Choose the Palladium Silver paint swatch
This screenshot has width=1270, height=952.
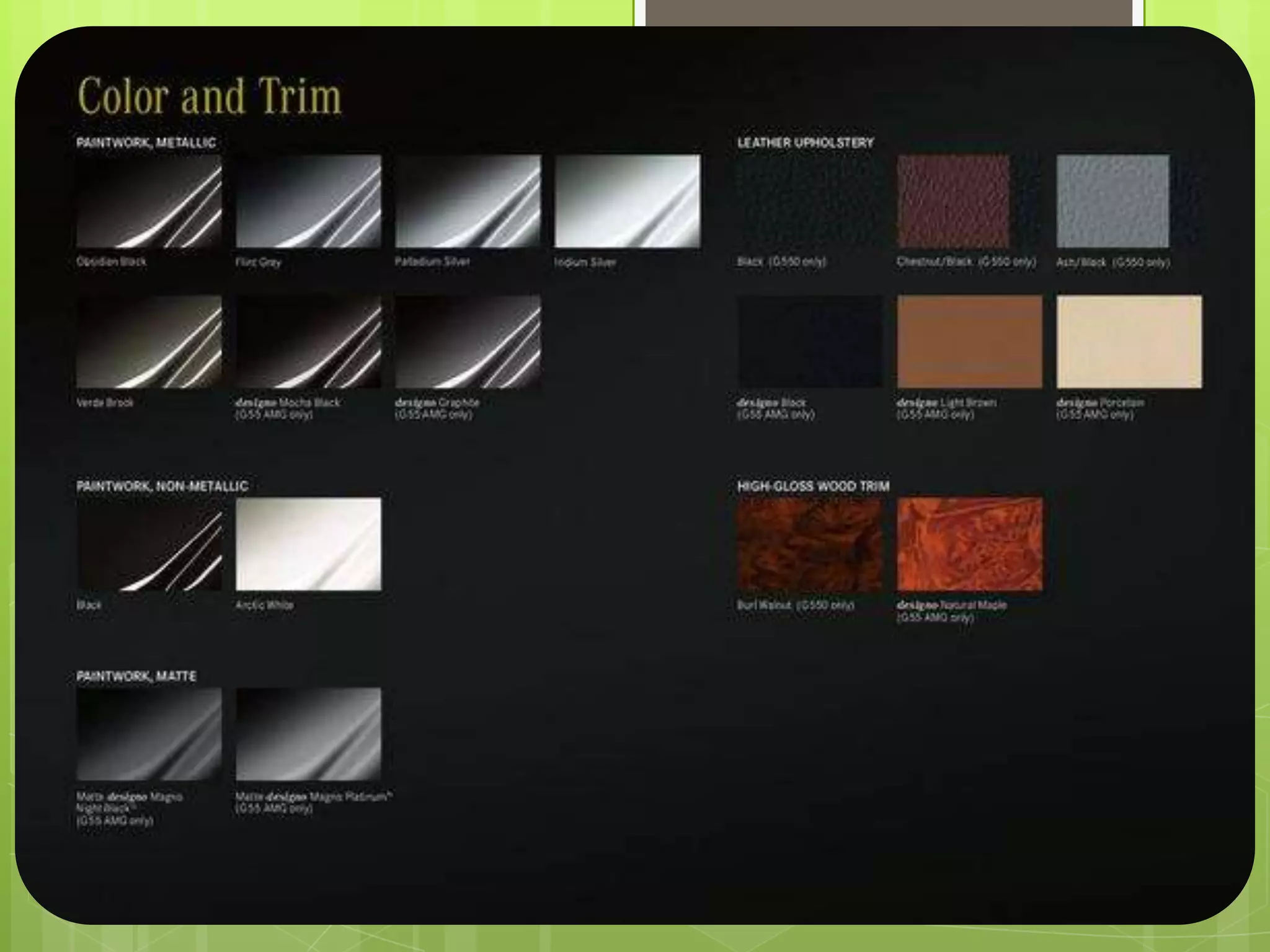[468, 201]
